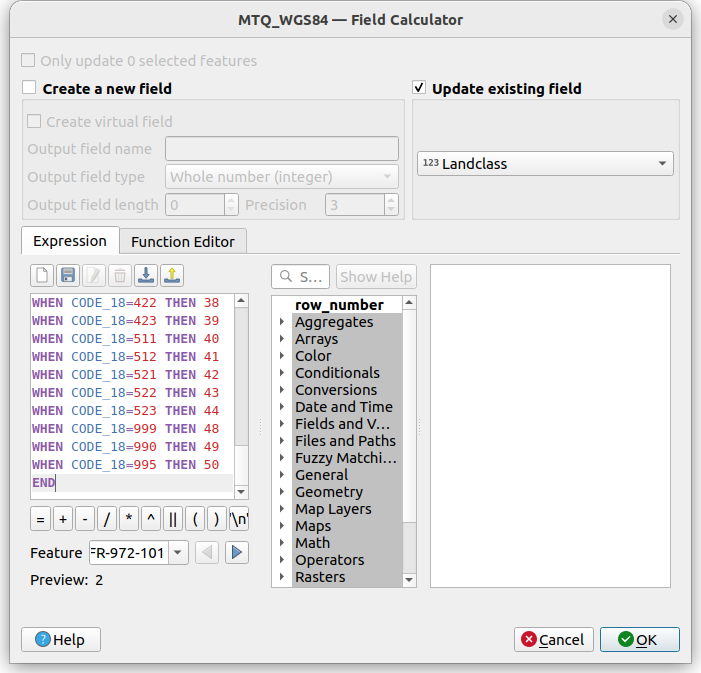Expand the Maps function group
The image size is (701, 673).
click(282, 525)
